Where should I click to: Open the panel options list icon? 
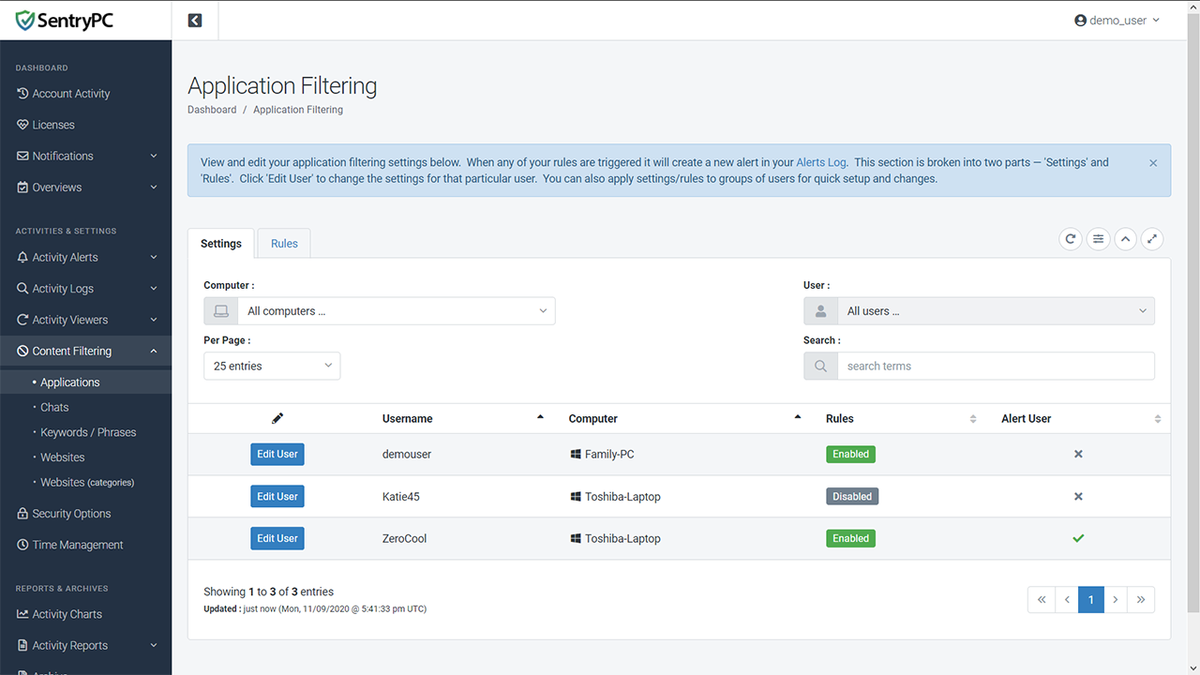click(1098, 239)
